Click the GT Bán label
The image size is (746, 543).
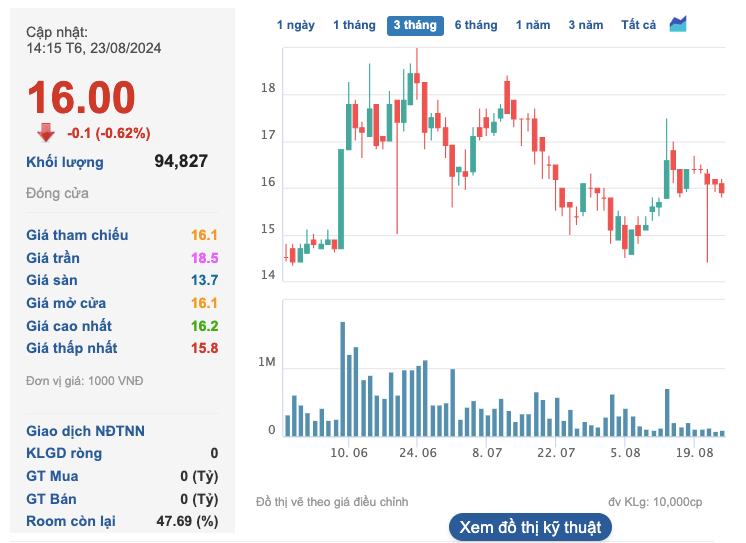tap(51, 499)
